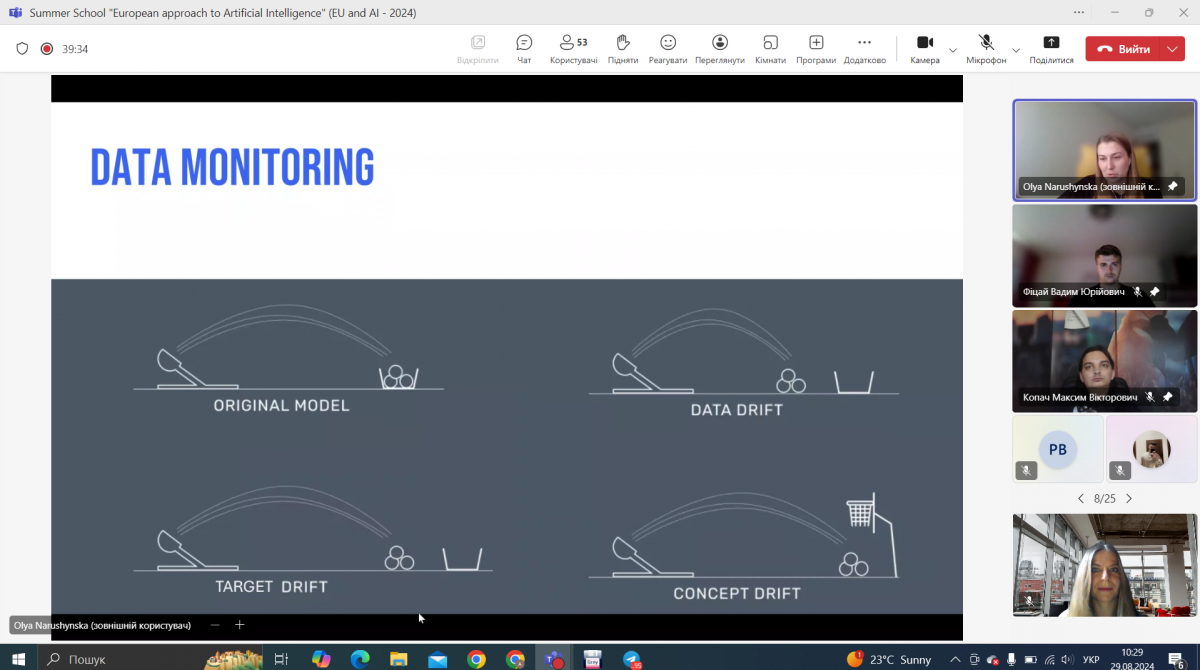Show the participants (Користувачі) list
This screenshot has width=1200, height=670.
(x=573, y=48)
